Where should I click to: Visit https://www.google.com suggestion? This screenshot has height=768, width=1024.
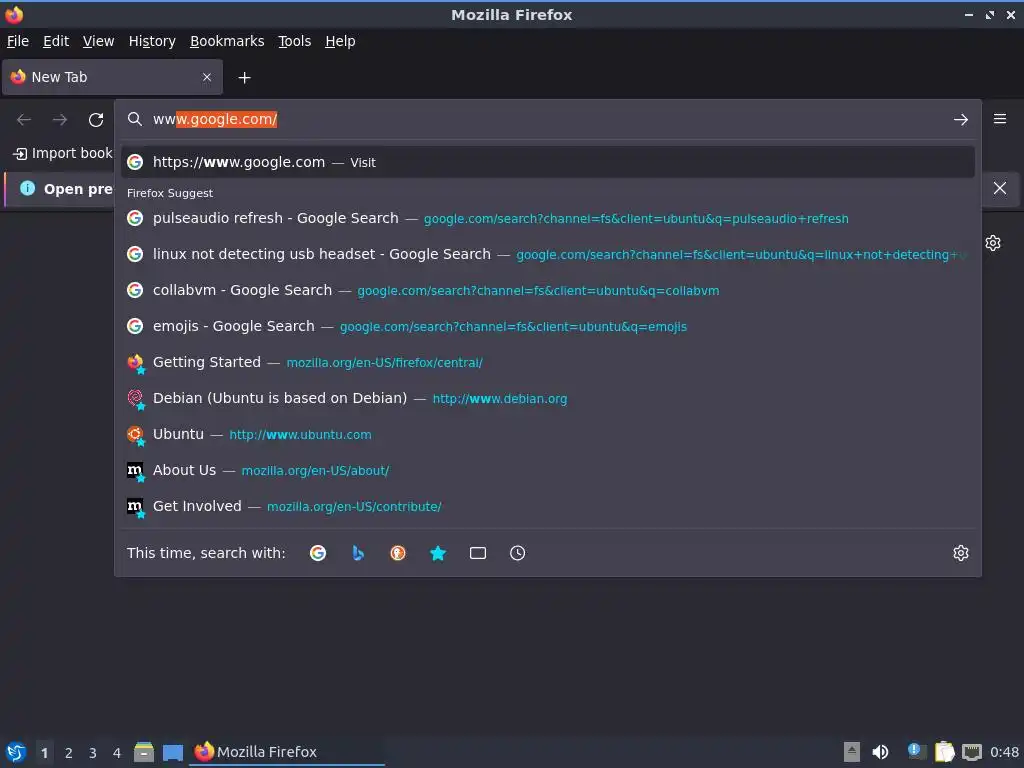[x=547, y=162]
